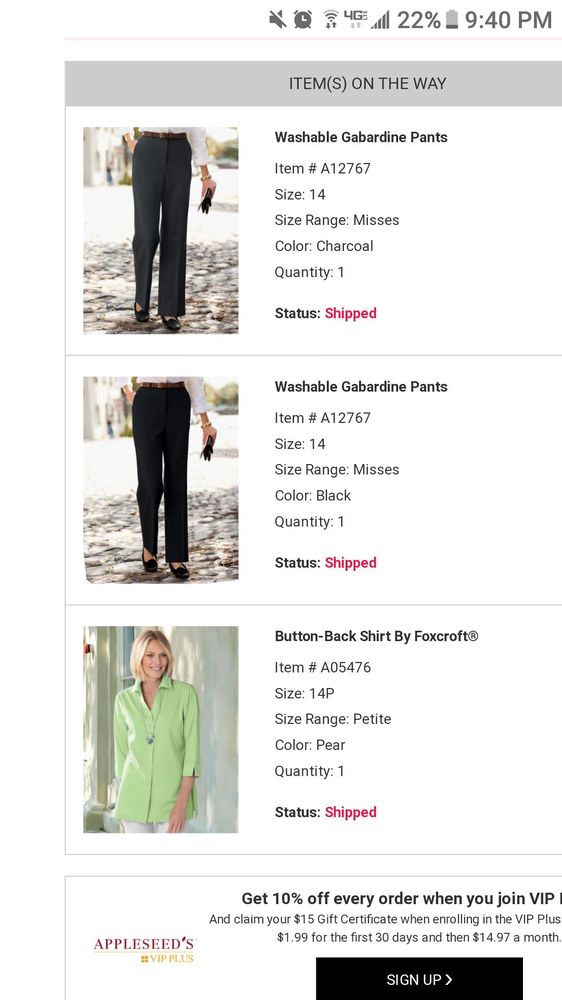Open second Washable Gabardine Pants title
Screen dimensions: 562x1000
(361, 386)
